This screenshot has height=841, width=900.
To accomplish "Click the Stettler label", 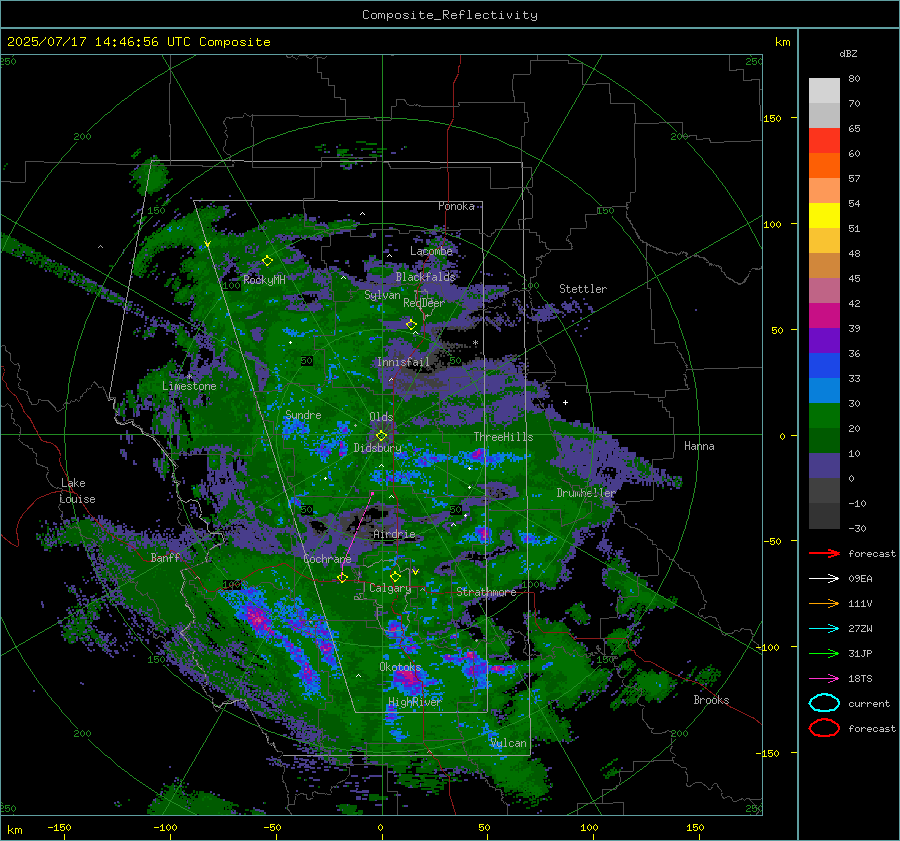I will point(583,289).
